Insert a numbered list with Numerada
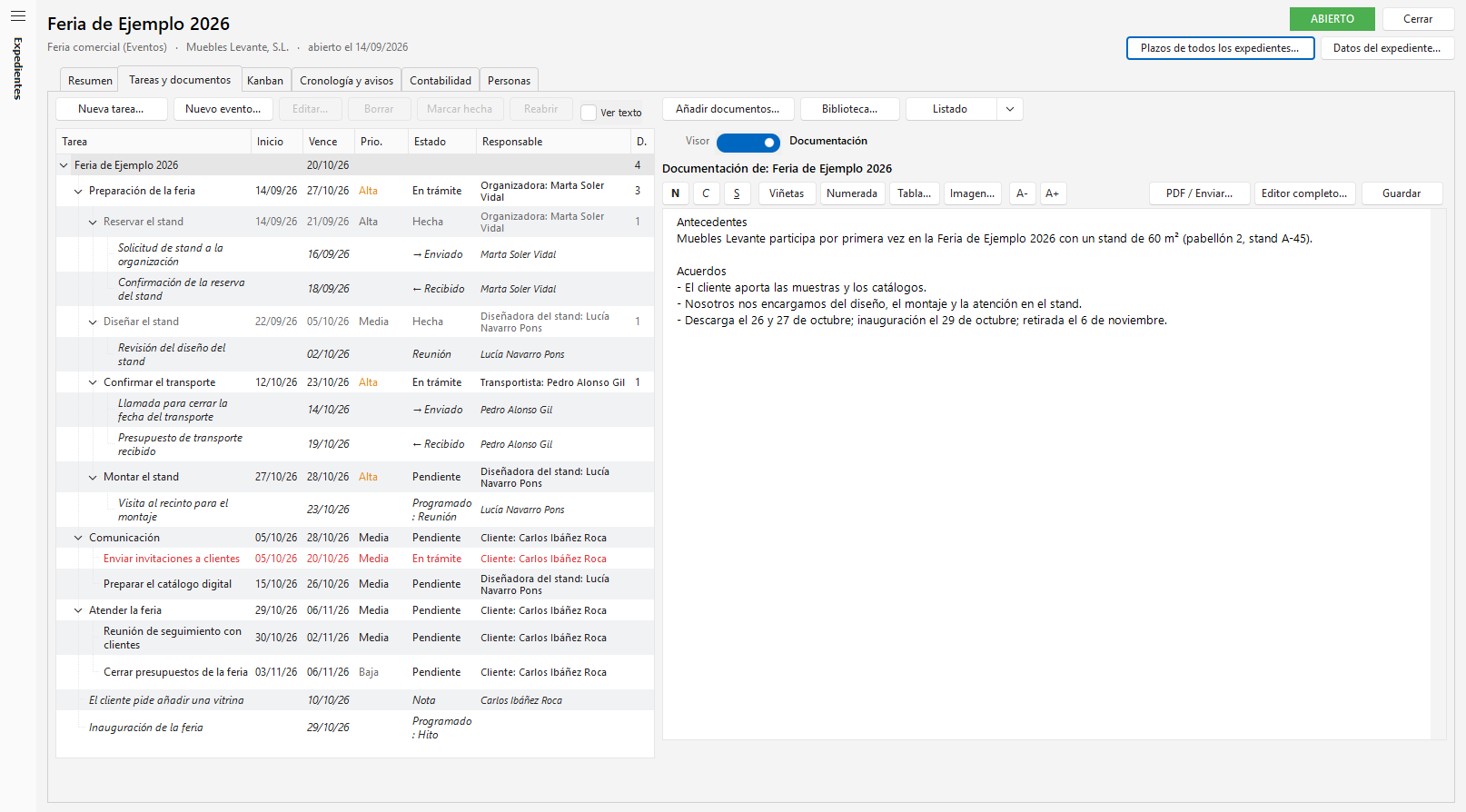The width and height of the screenshot is (1466, 812). pyautogui.click(x=852, y=193)
